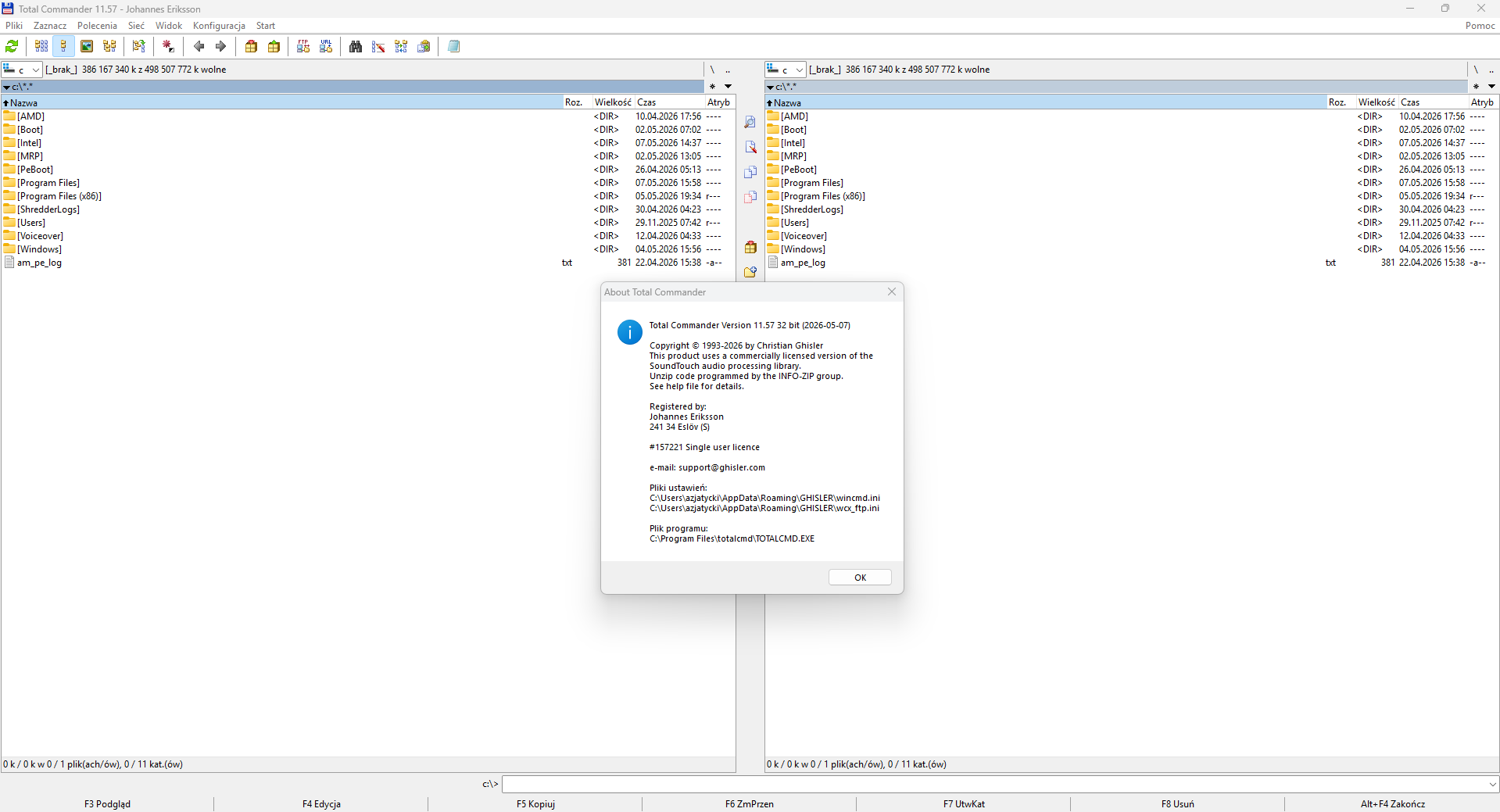Image resolution: width=1500 pixels, height=812 pixels.
Task: Open the Zaznacz menu
Action: click(x=50, y=26)
